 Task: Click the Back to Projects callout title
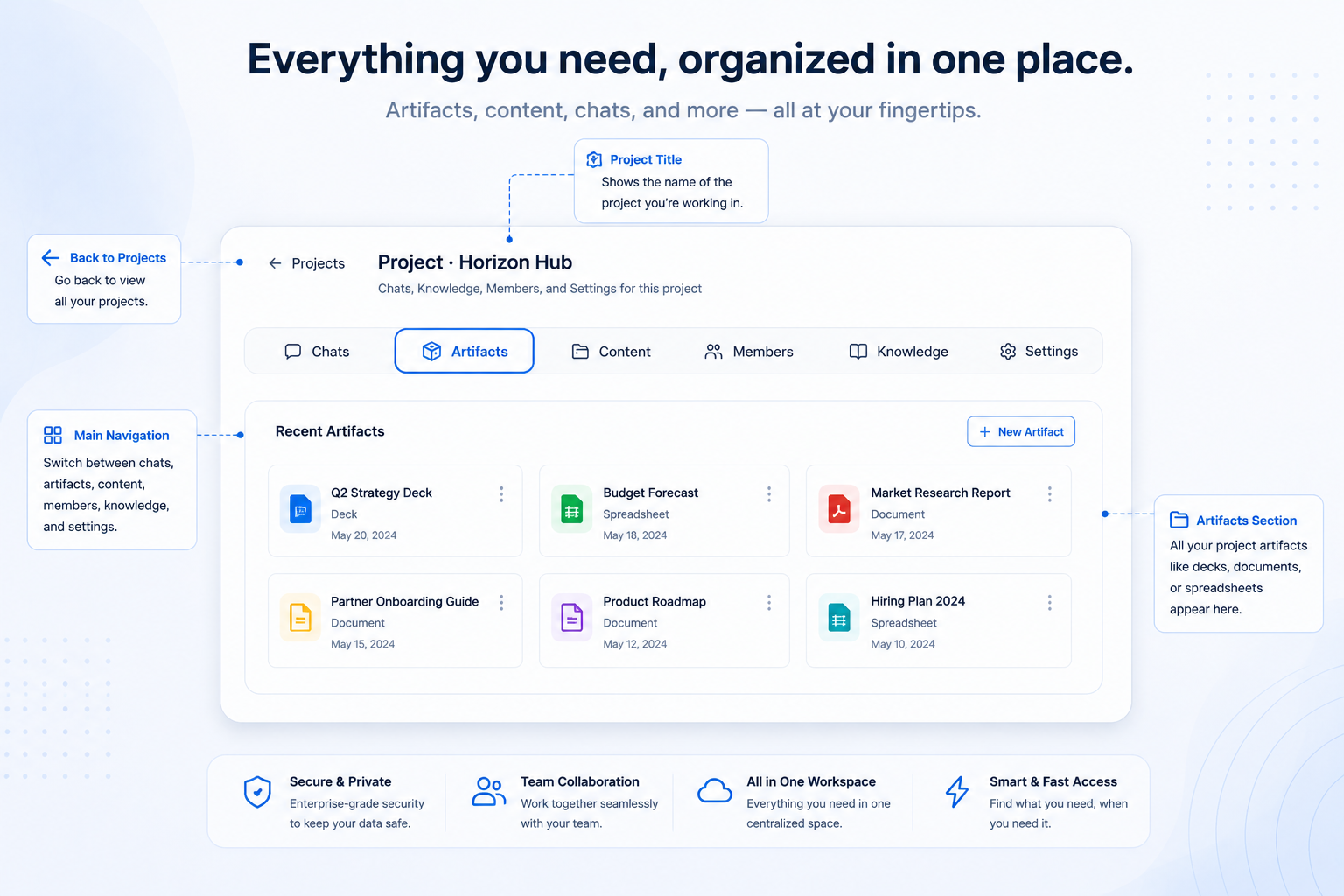click(118, 258)
